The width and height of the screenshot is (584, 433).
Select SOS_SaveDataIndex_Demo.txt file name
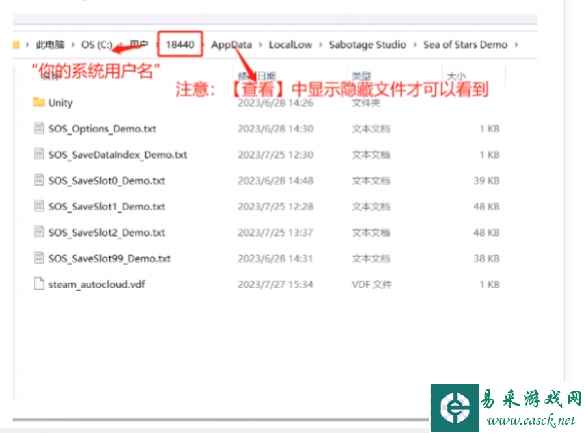point(118,155)
